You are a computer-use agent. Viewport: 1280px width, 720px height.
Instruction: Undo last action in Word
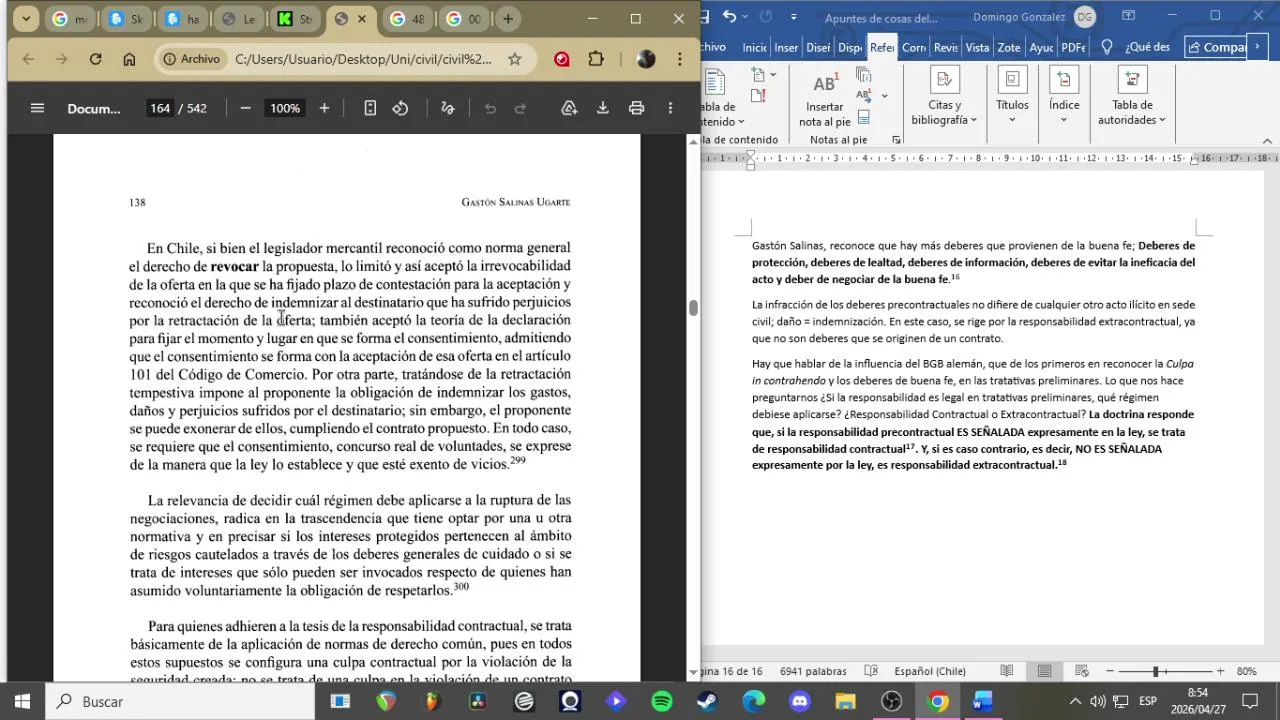[729, 17]
